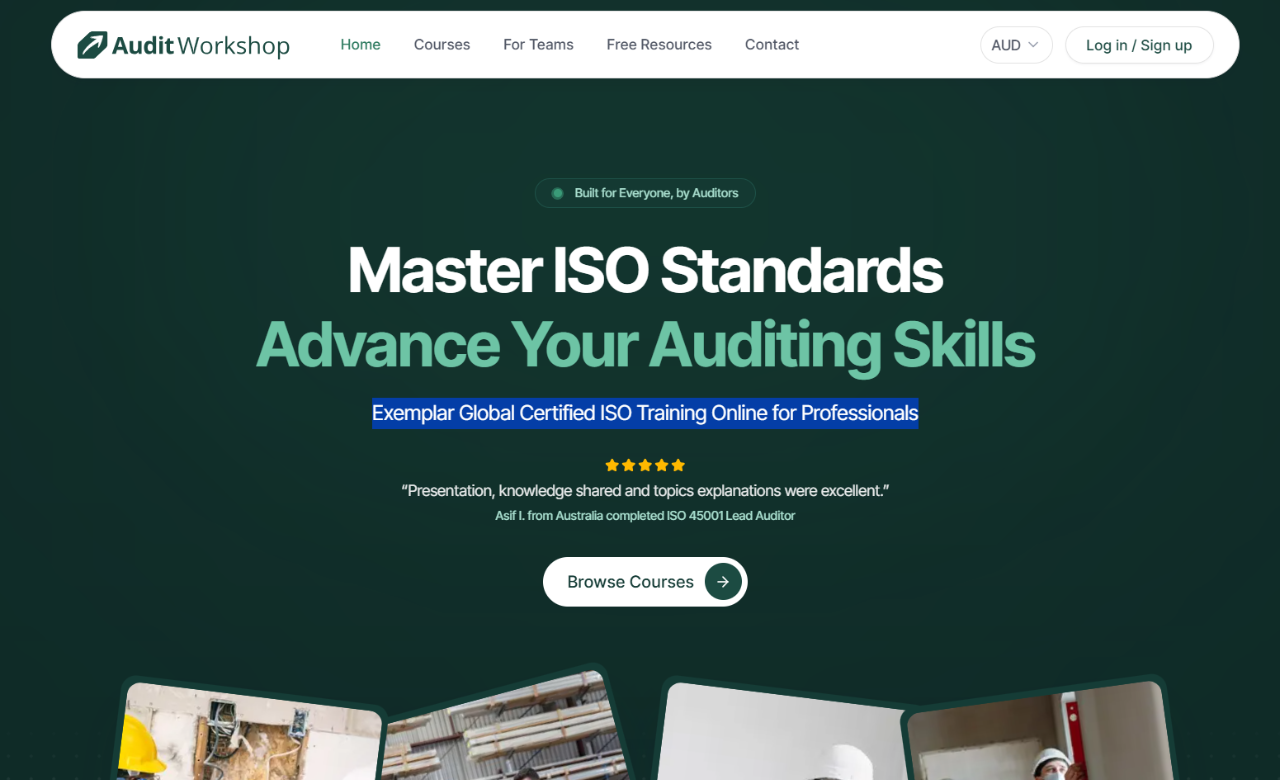The image size is (1280, 780).
Task: Click the arrow icon in Browse Courses
Action: [723, 582]
